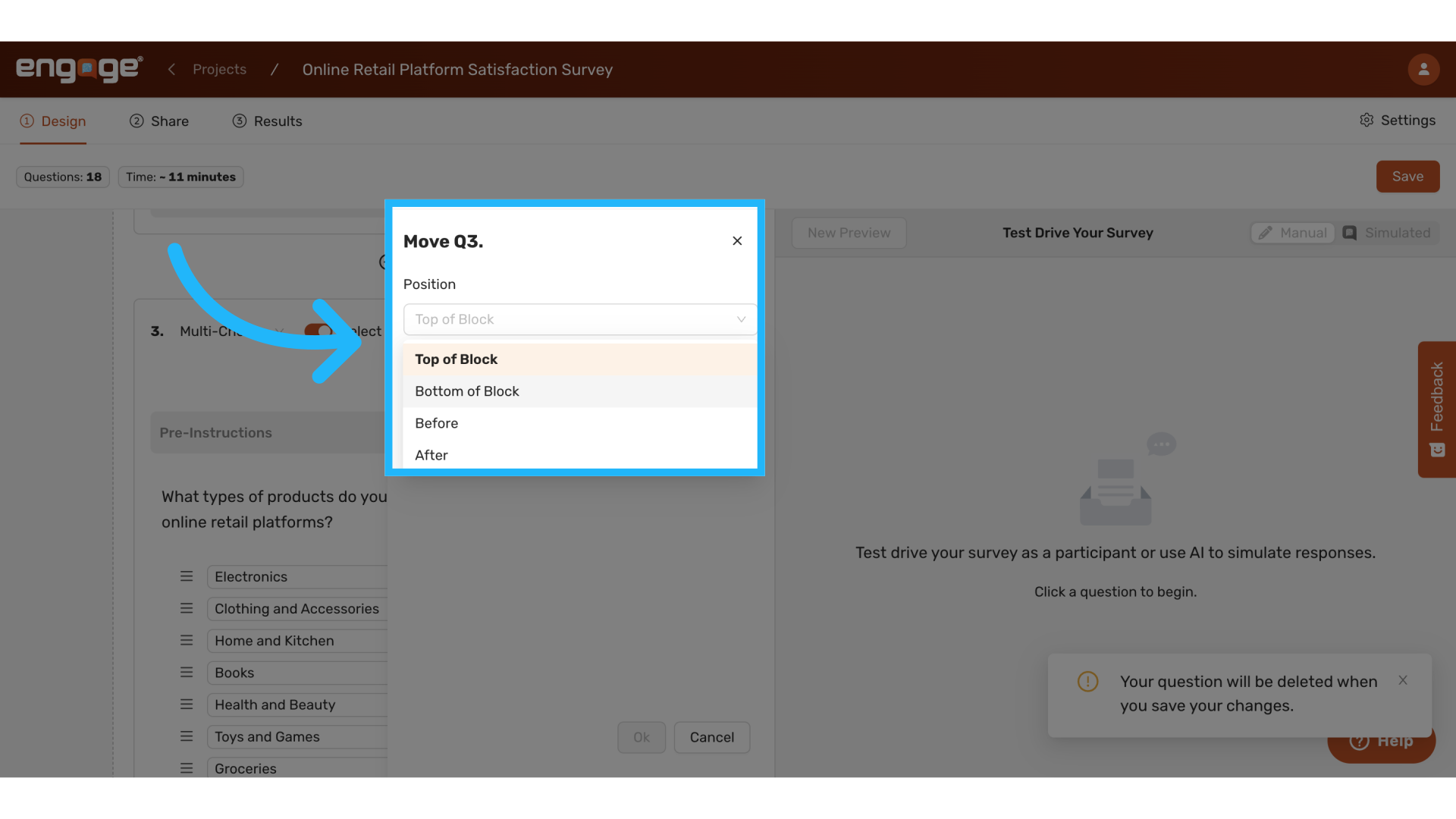Click the Engage logo
This screenshot has height=819, width=1456.
point(79,69)
